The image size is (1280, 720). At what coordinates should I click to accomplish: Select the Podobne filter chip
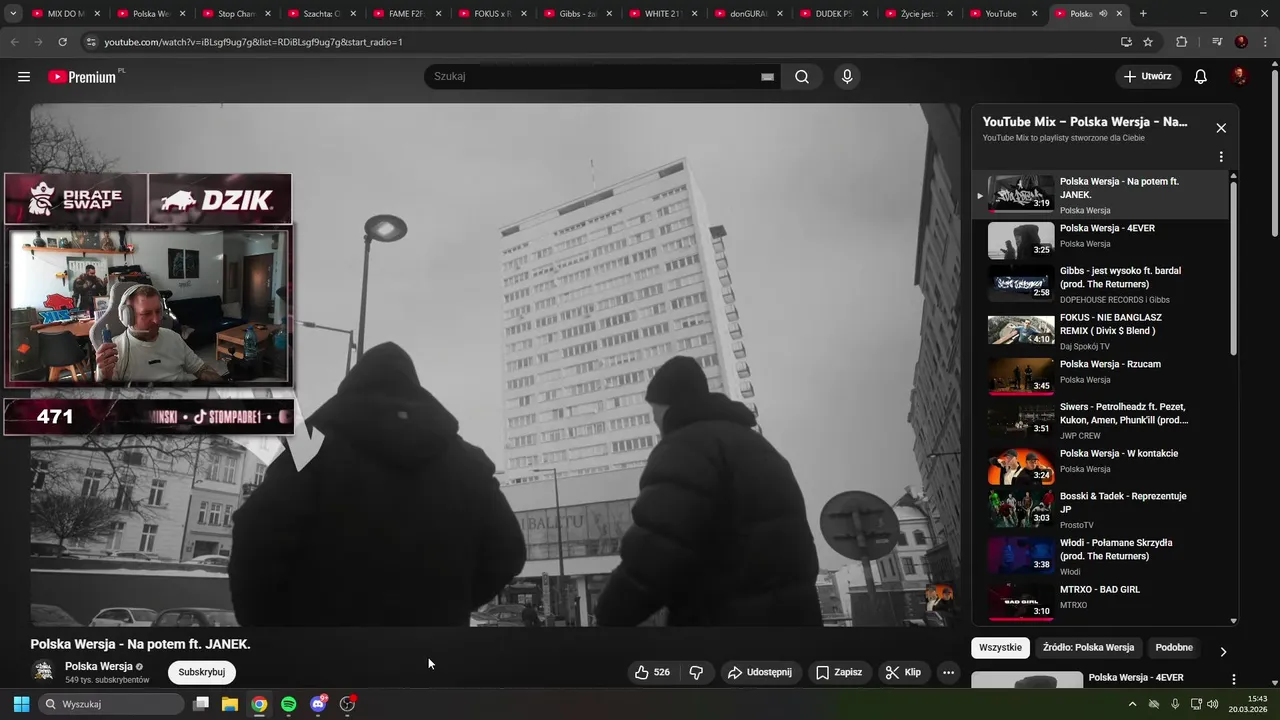[x=1174, y=647]
